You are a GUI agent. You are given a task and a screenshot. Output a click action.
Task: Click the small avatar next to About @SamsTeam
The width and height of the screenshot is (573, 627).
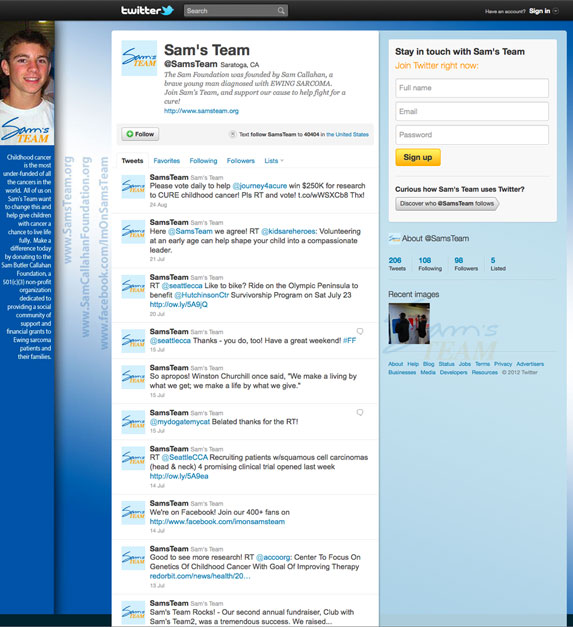point(394,239)
